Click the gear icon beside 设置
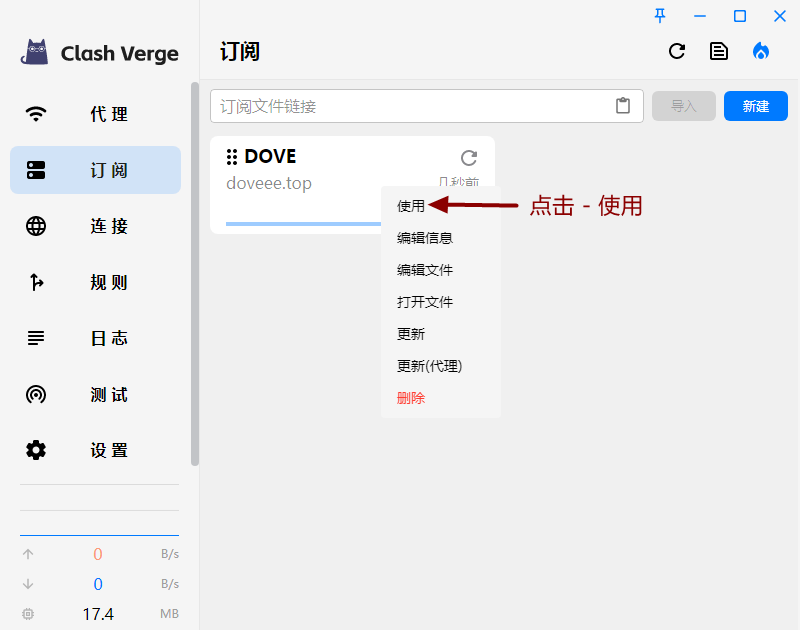 (36, 450)
